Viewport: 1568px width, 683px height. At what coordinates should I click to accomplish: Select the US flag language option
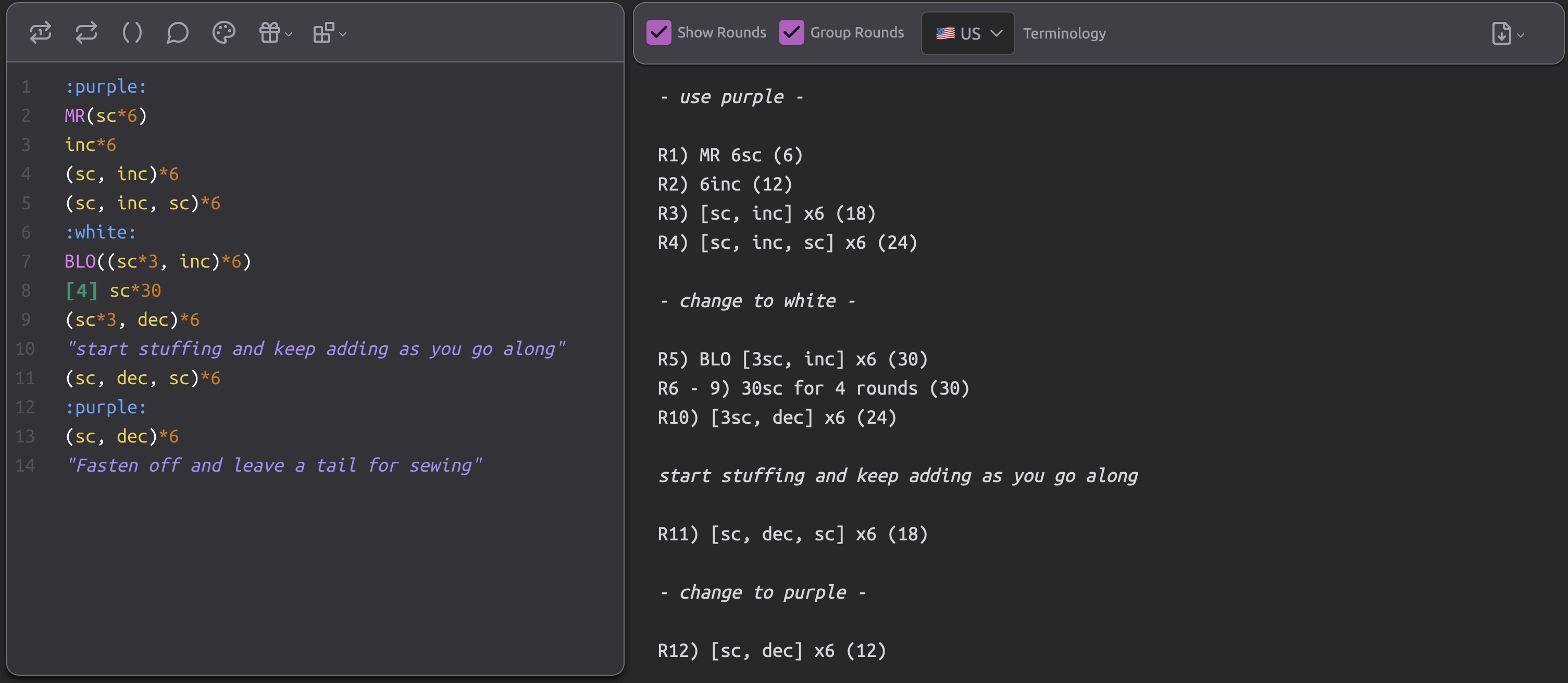[946, 33]
